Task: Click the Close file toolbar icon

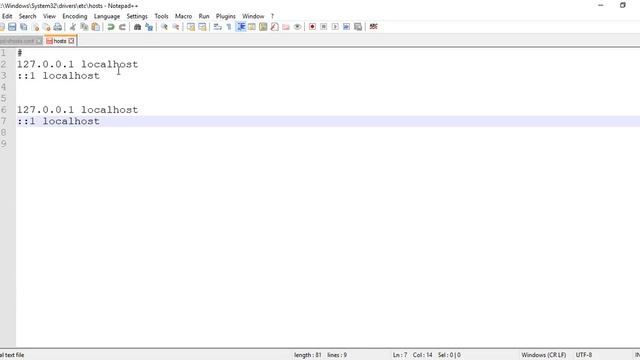Action: pyautogui.click(x=36, y=27)
